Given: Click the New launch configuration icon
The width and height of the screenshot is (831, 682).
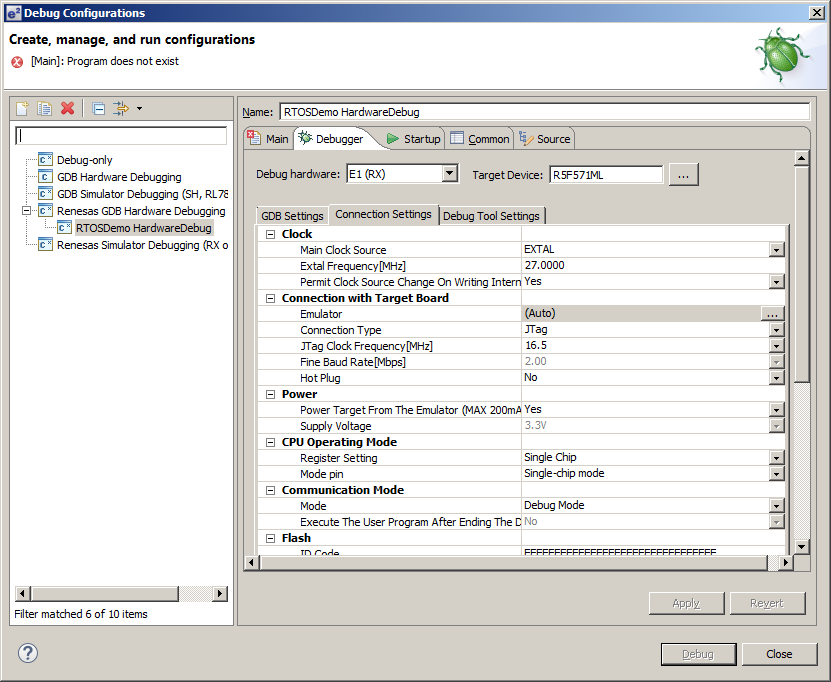Looking at the screenshot, I should click(x=22, y=108).
